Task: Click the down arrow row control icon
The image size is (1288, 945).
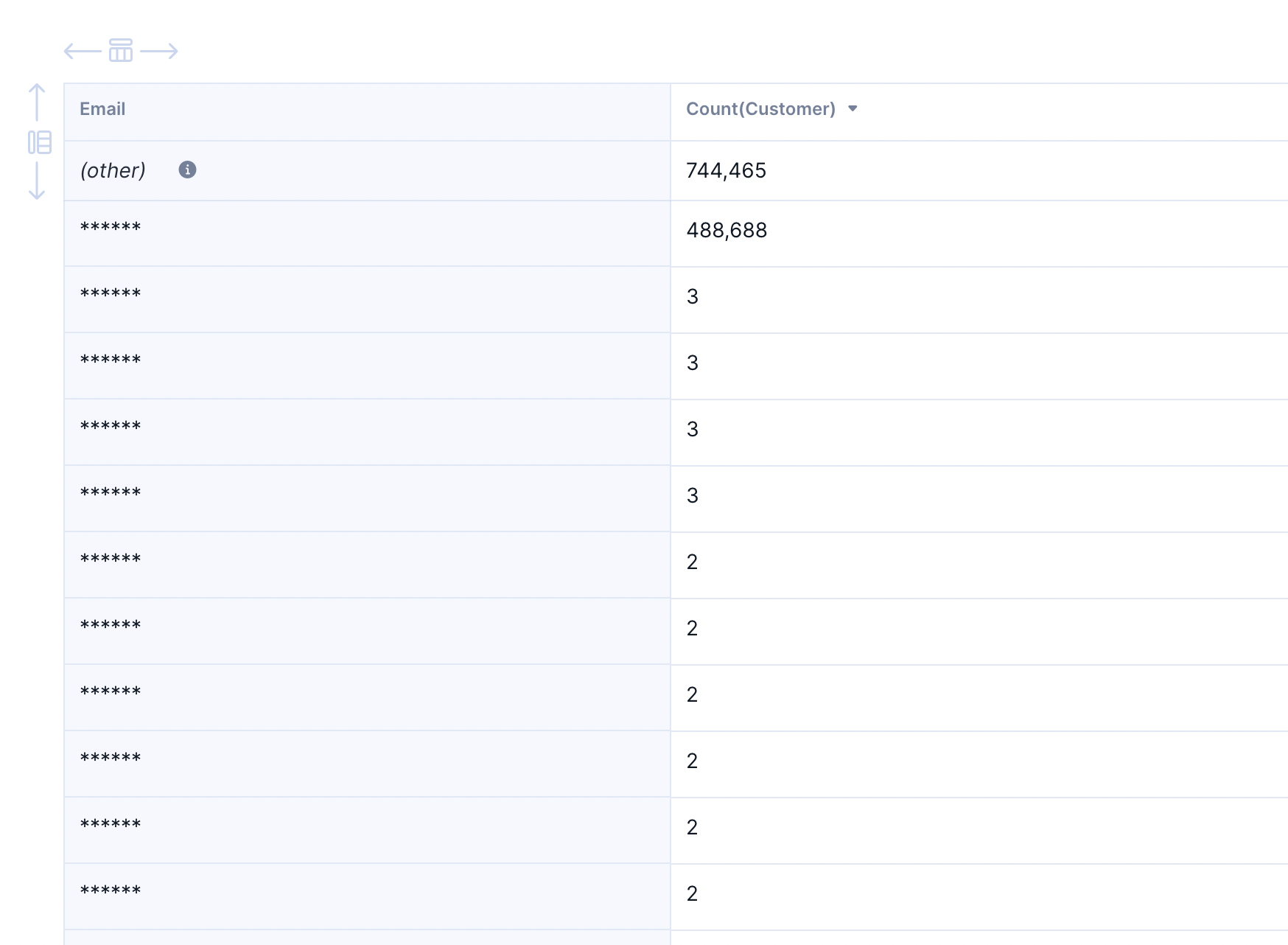Action: point(37,181)
